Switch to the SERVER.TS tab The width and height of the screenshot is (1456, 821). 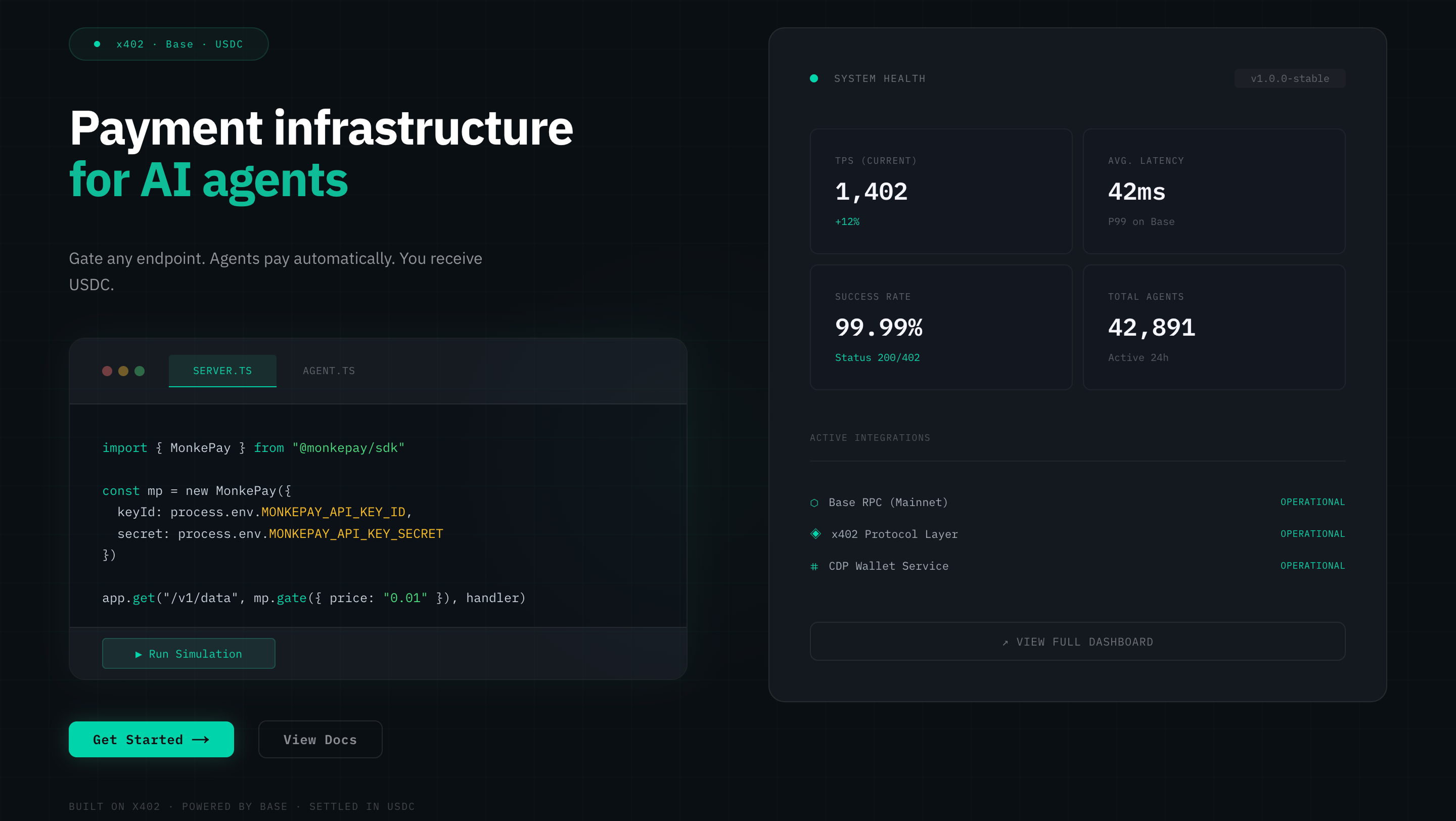point(222,371)
